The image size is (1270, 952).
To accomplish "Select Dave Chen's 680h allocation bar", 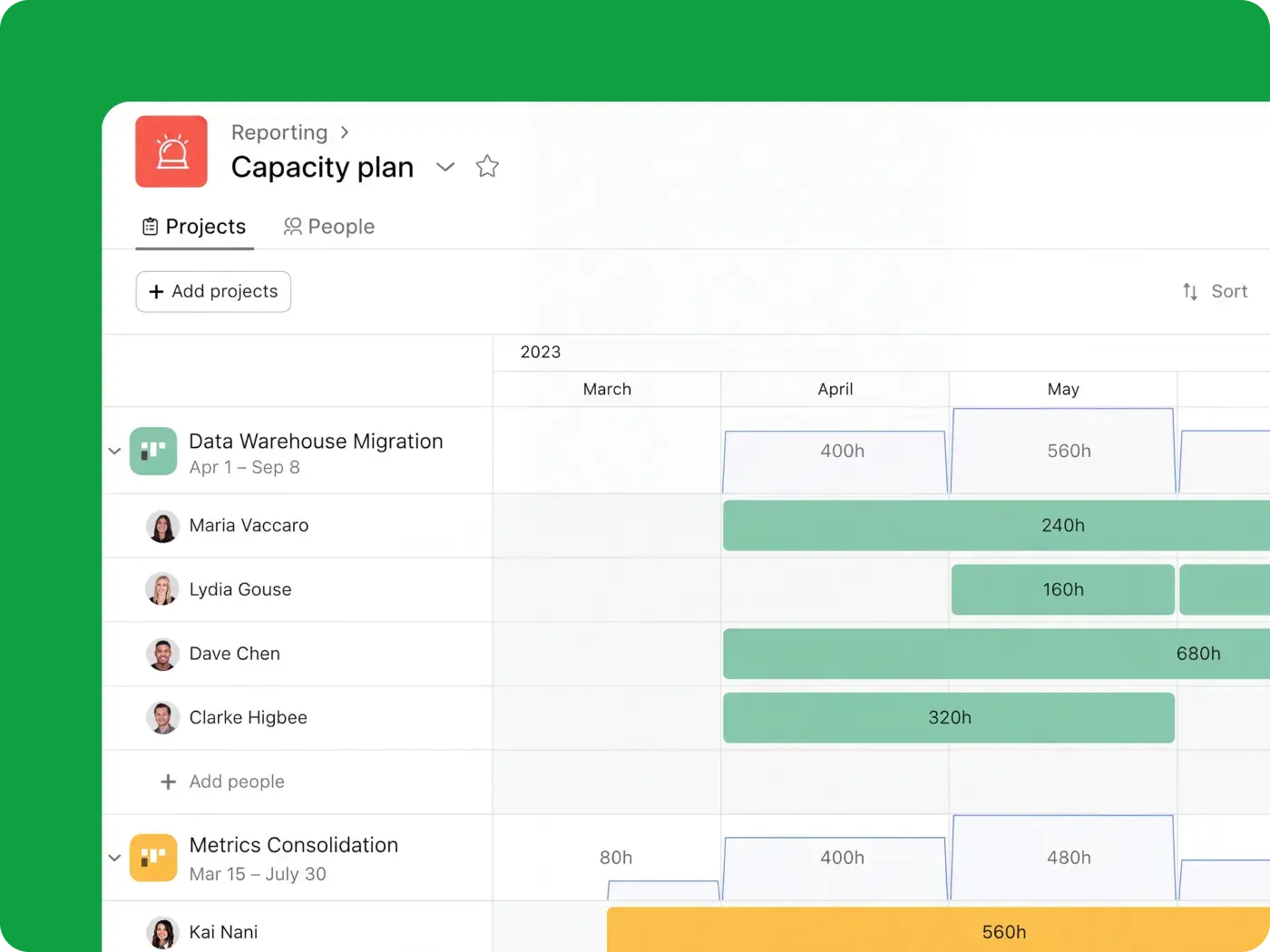I will tap(996, 654).
